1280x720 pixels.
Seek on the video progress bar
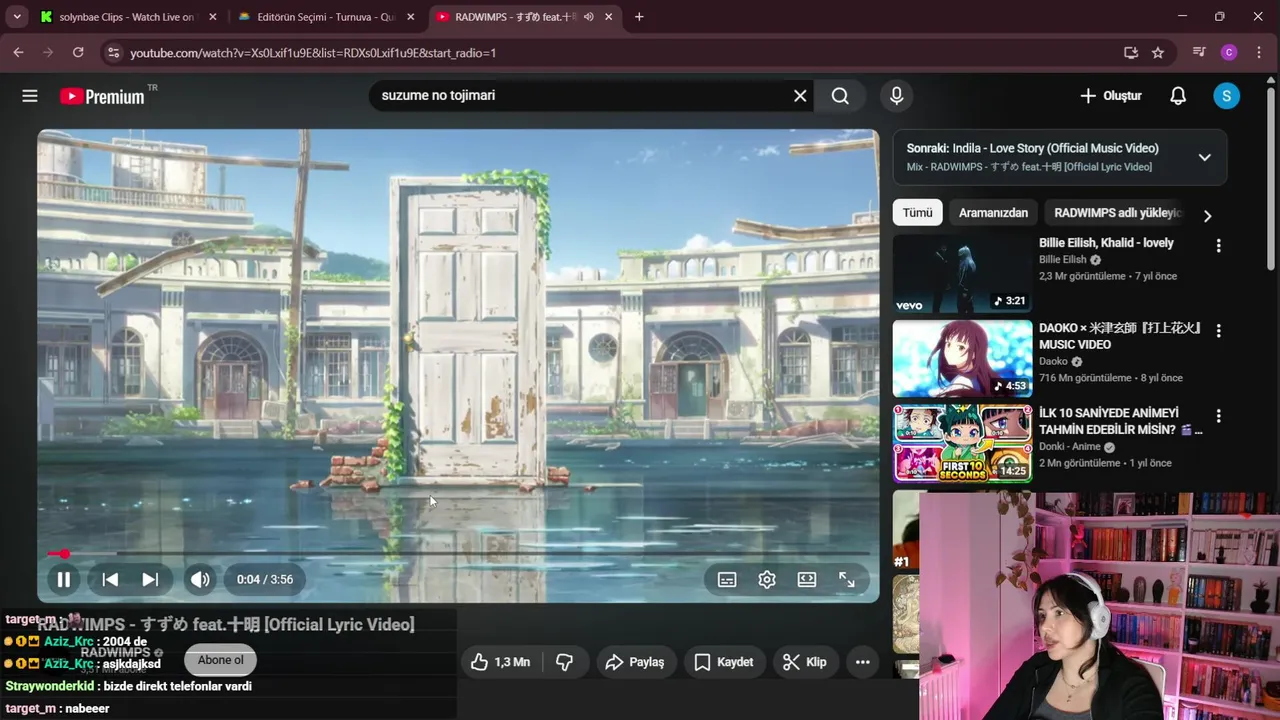tap(458, 553)
